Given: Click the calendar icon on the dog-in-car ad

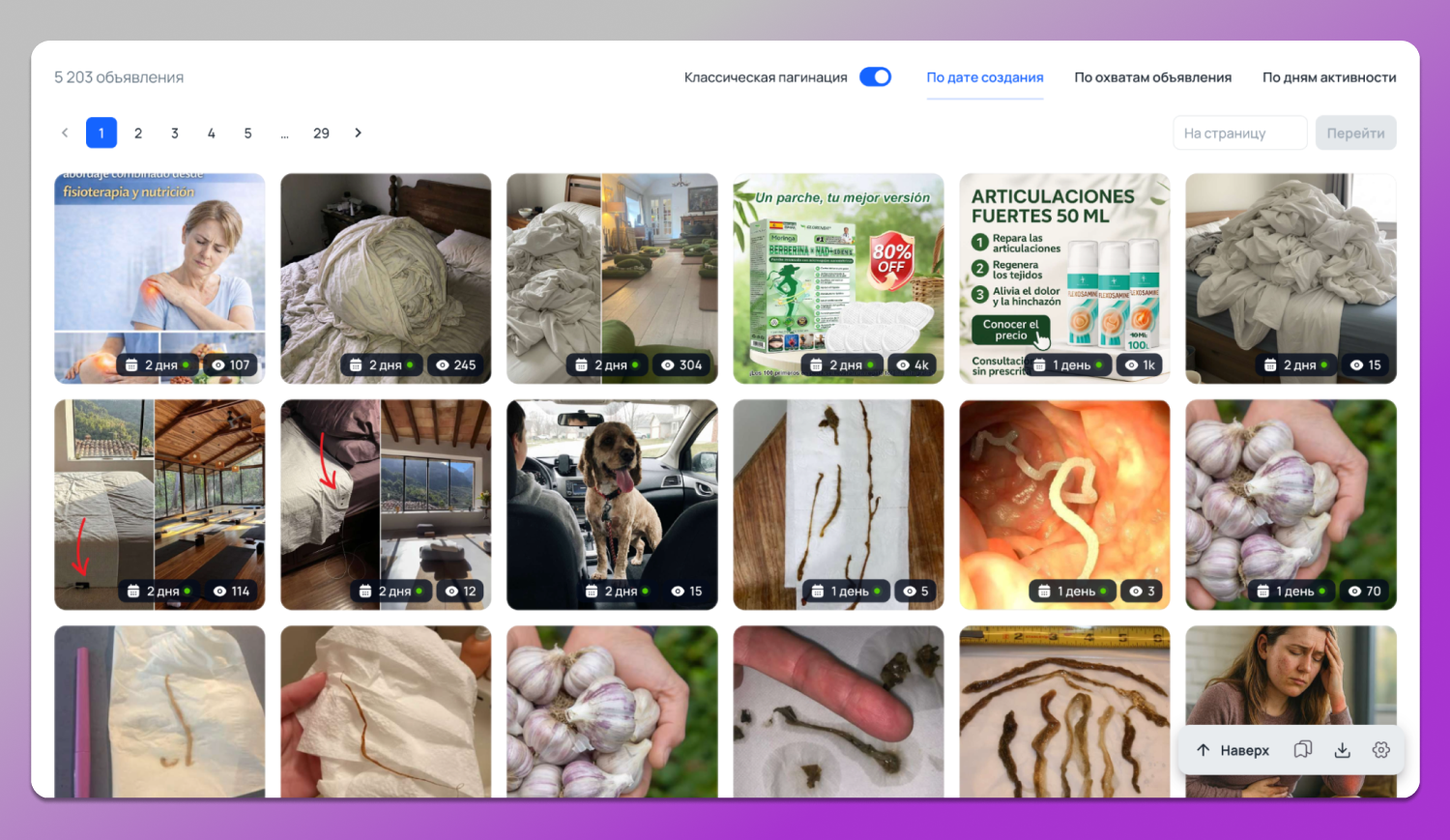Looking at the screenshot, I should (592, 592).
